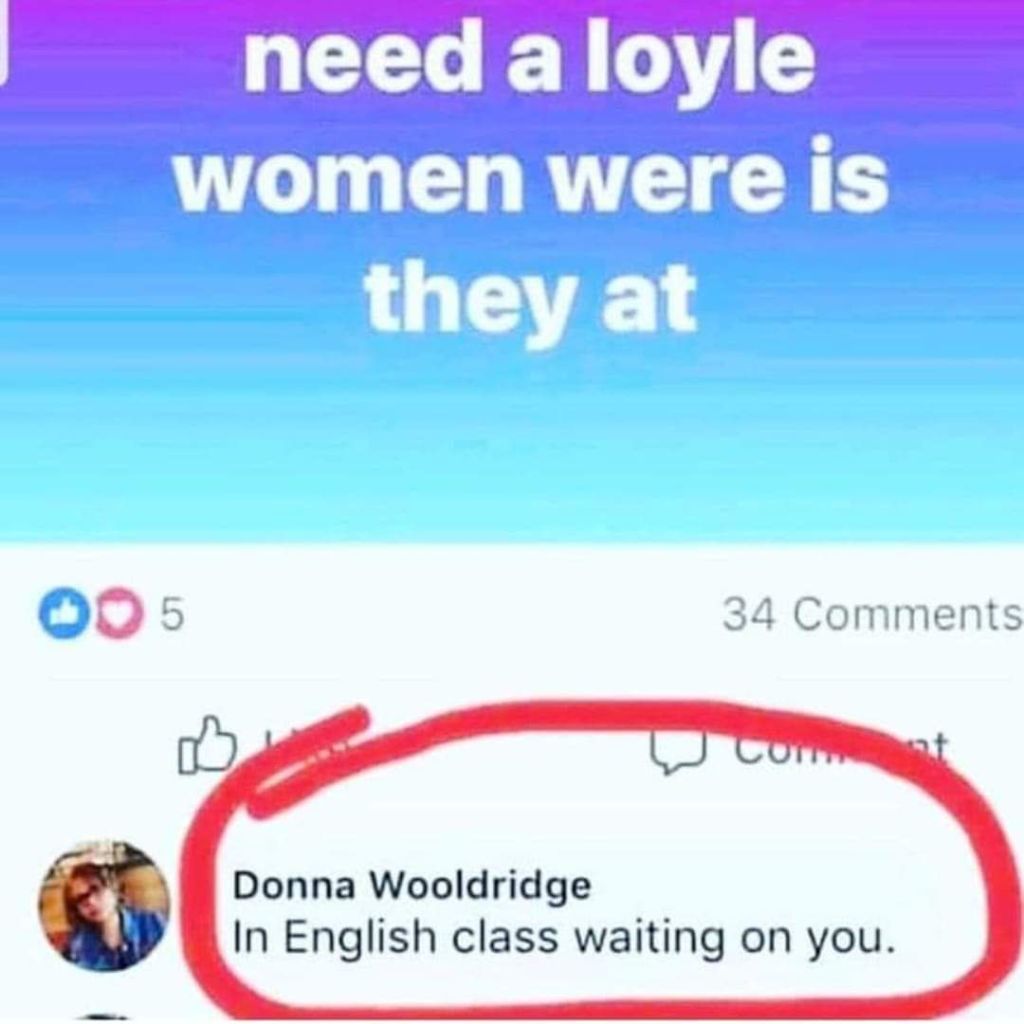Select the comment "In English class waiting on you."
This screenshot has width=1024, height=1024.
[563, 938]
